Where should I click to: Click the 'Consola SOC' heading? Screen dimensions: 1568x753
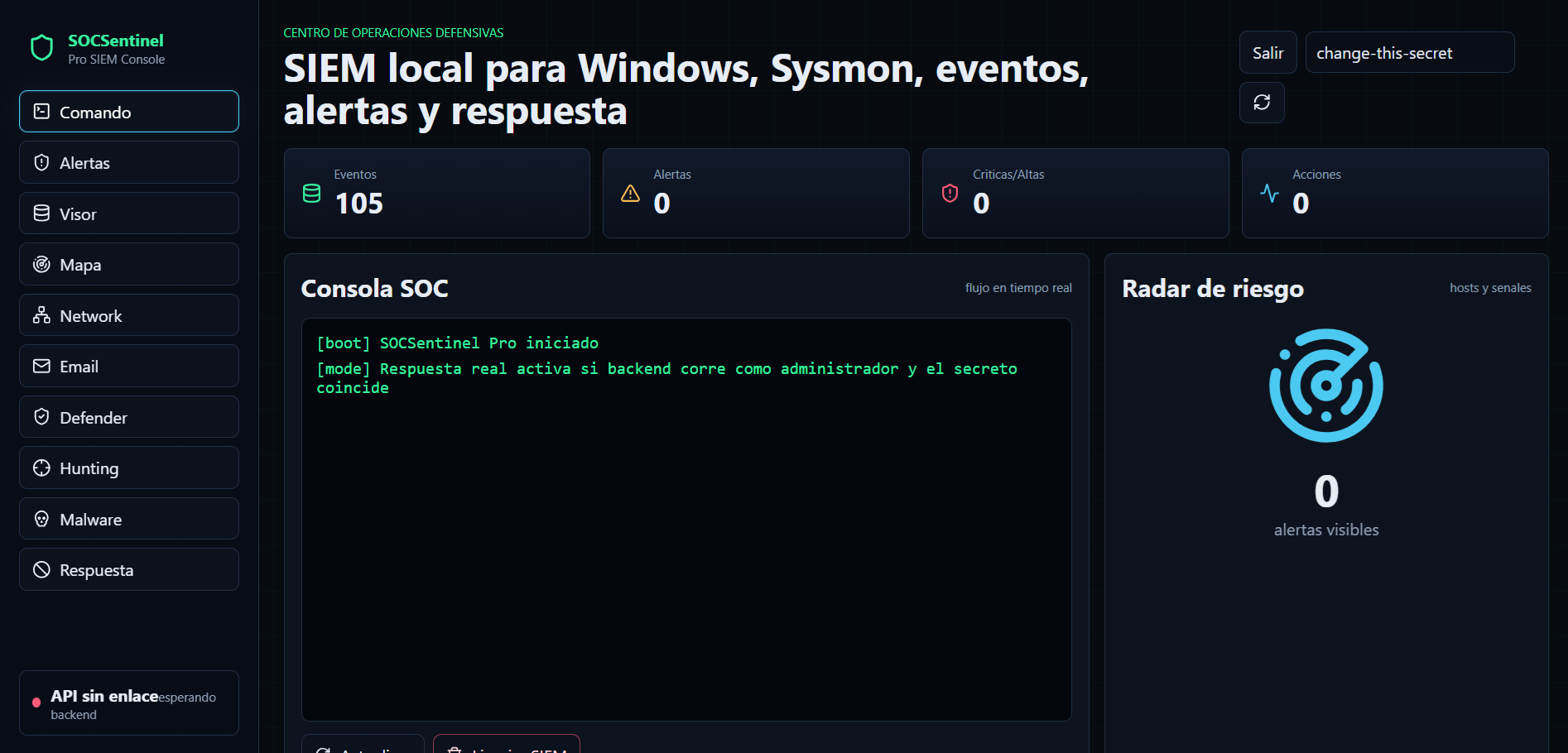click(374, 288)
